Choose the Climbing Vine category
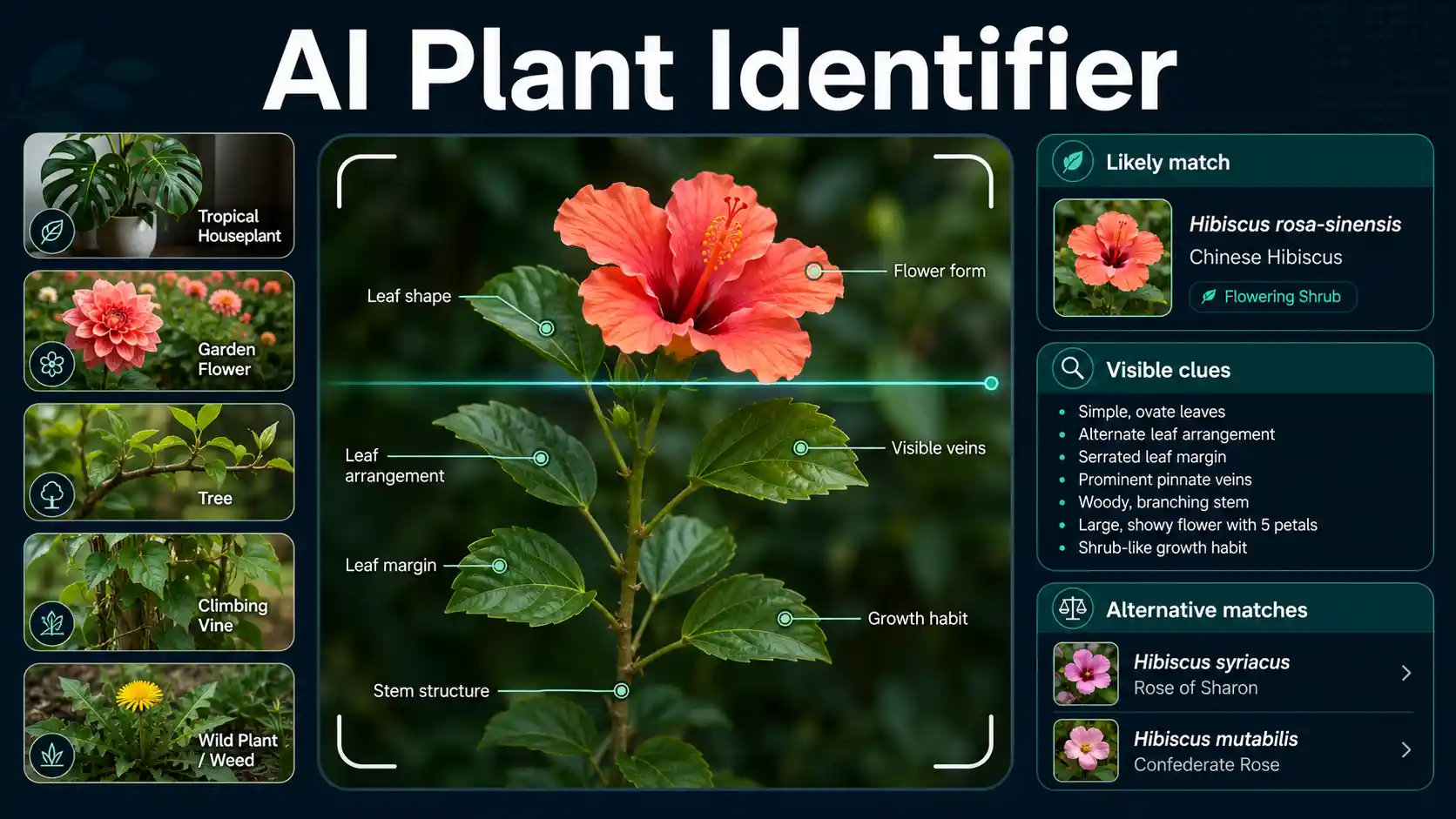 coord(158,592)
